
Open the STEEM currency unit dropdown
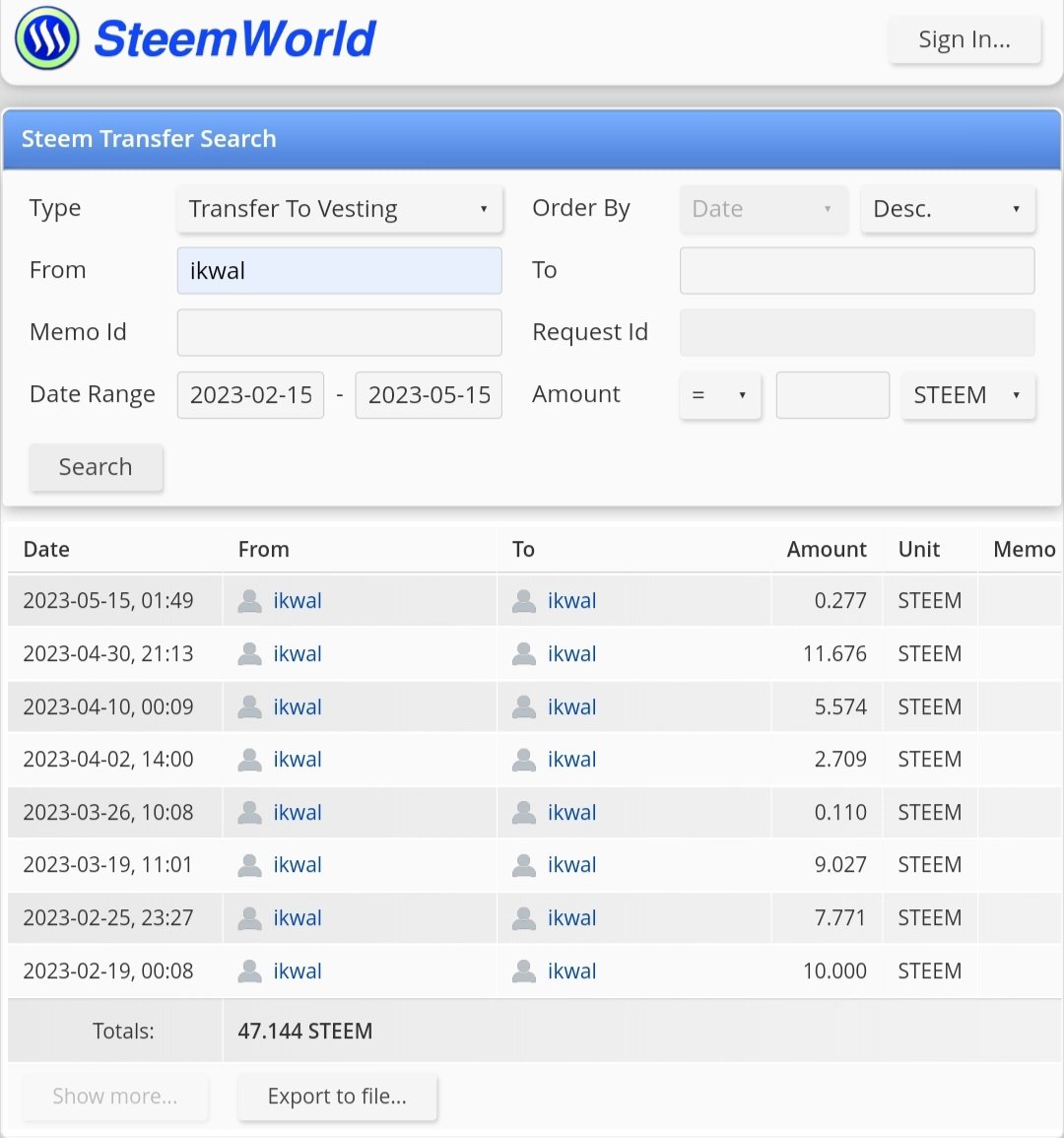click(968, 395)
